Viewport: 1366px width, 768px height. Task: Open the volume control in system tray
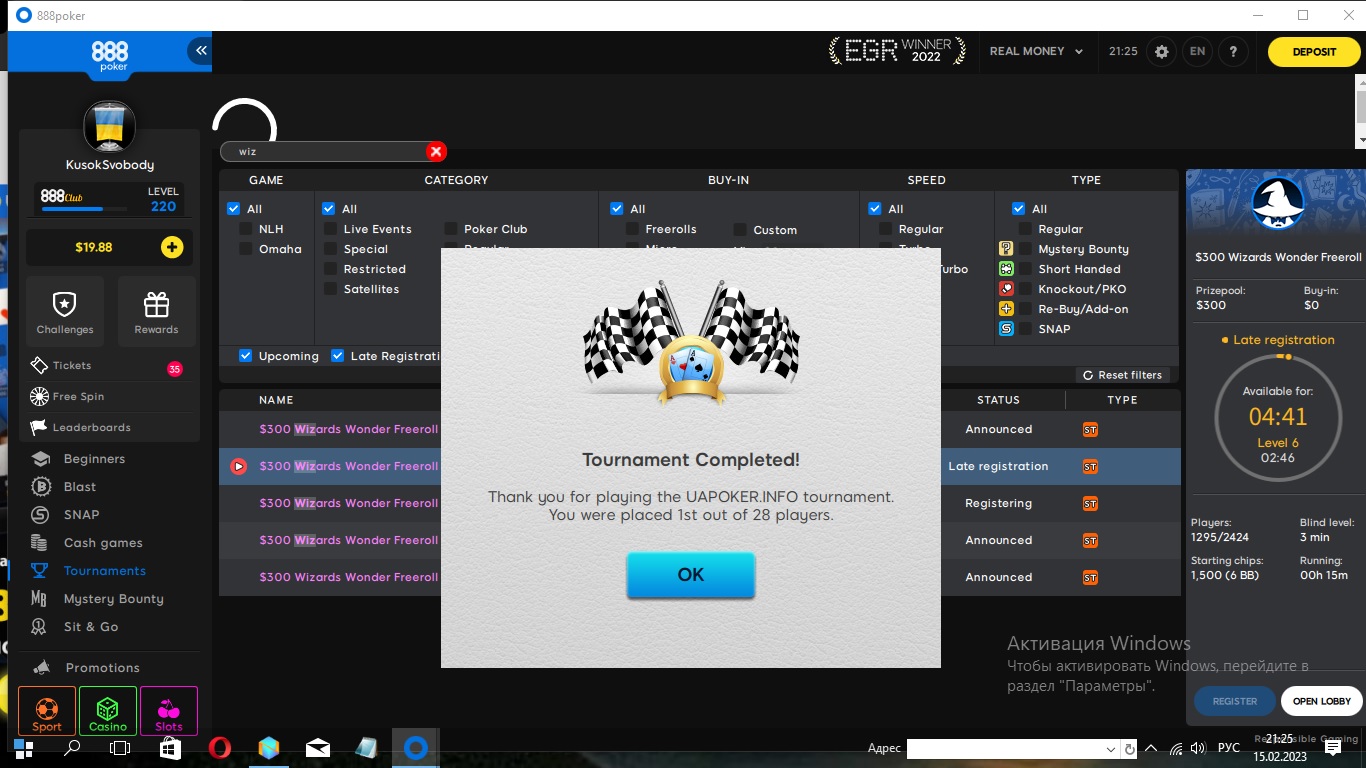point(1199,748)
